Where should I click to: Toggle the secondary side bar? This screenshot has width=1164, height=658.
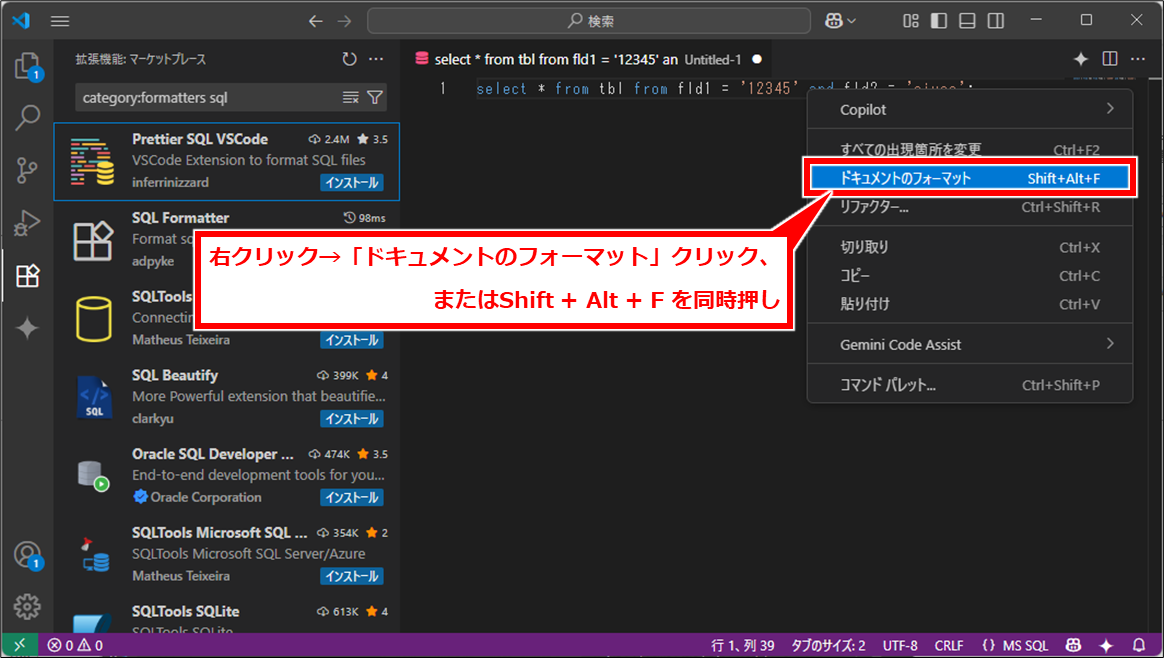[x=996, y=21]
